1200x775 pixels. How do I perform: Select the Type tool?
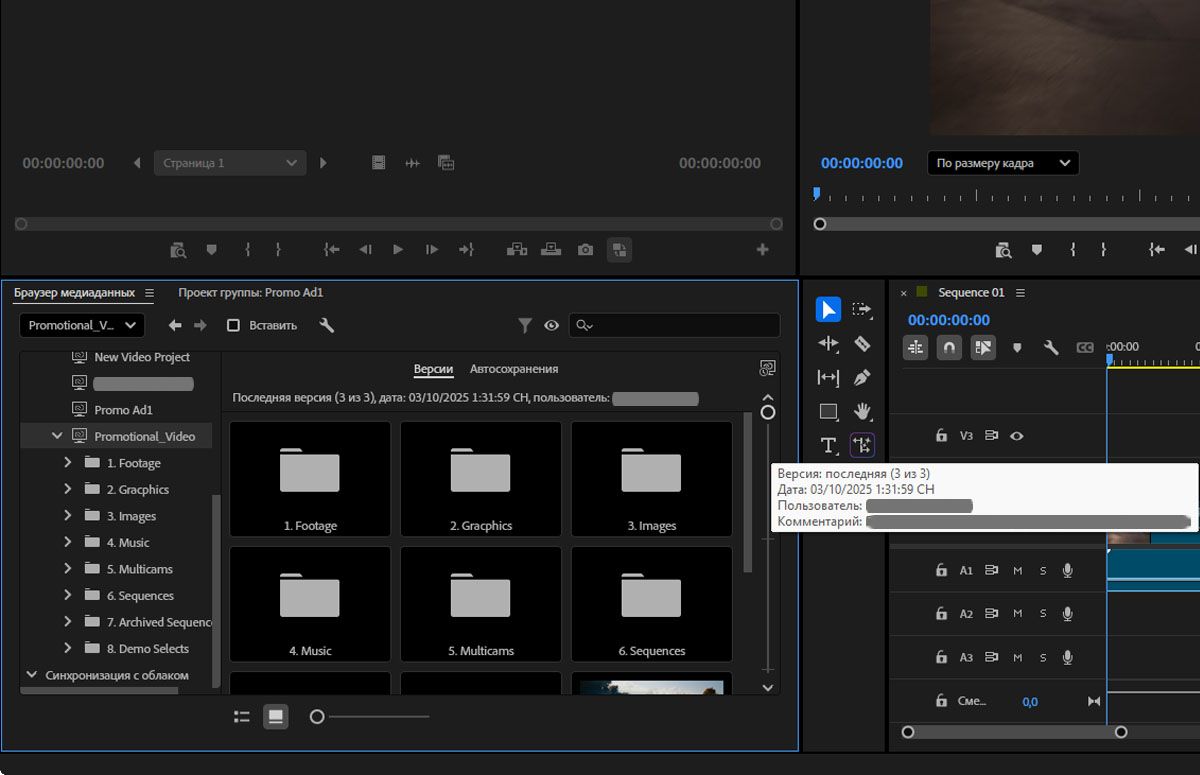pyautogui.click(x=828, y=445)
